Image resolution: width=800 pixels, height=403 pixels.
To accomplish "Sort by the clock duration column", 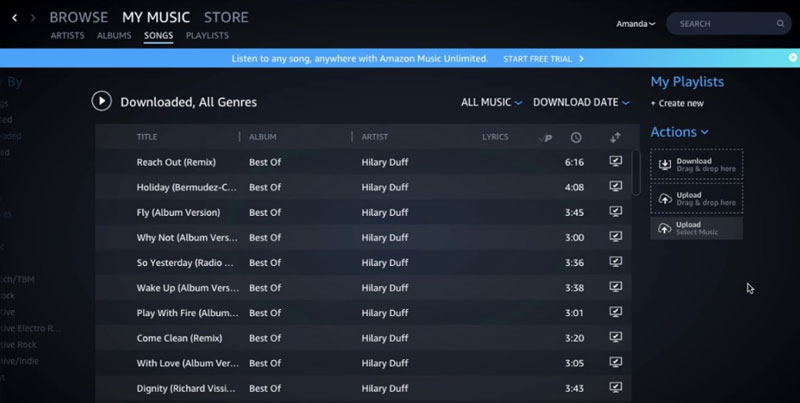I will coord(576,137).
